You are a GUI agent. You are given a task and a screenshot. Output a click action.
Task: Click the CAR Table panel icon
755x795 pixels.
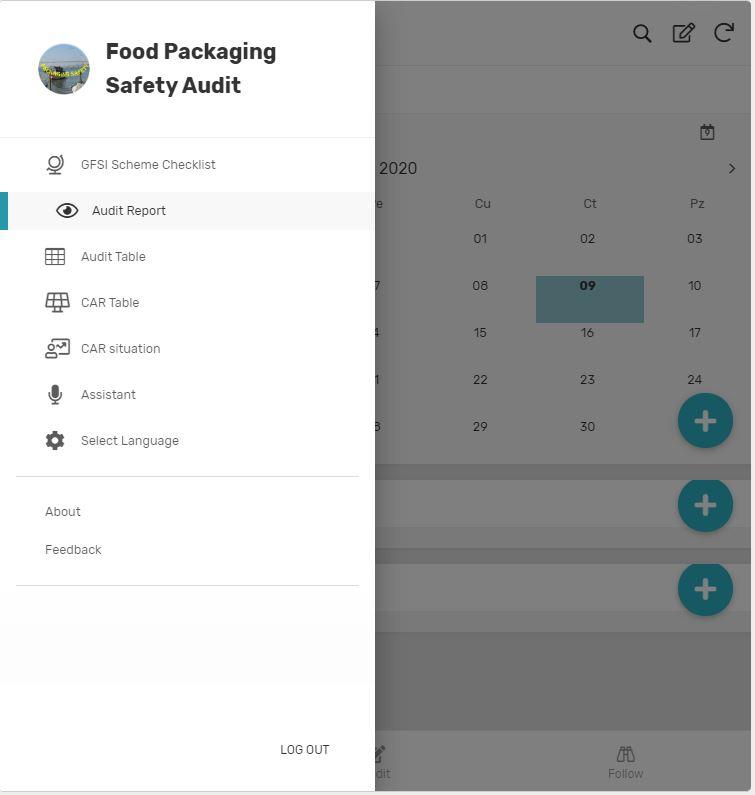click(57, 302)
